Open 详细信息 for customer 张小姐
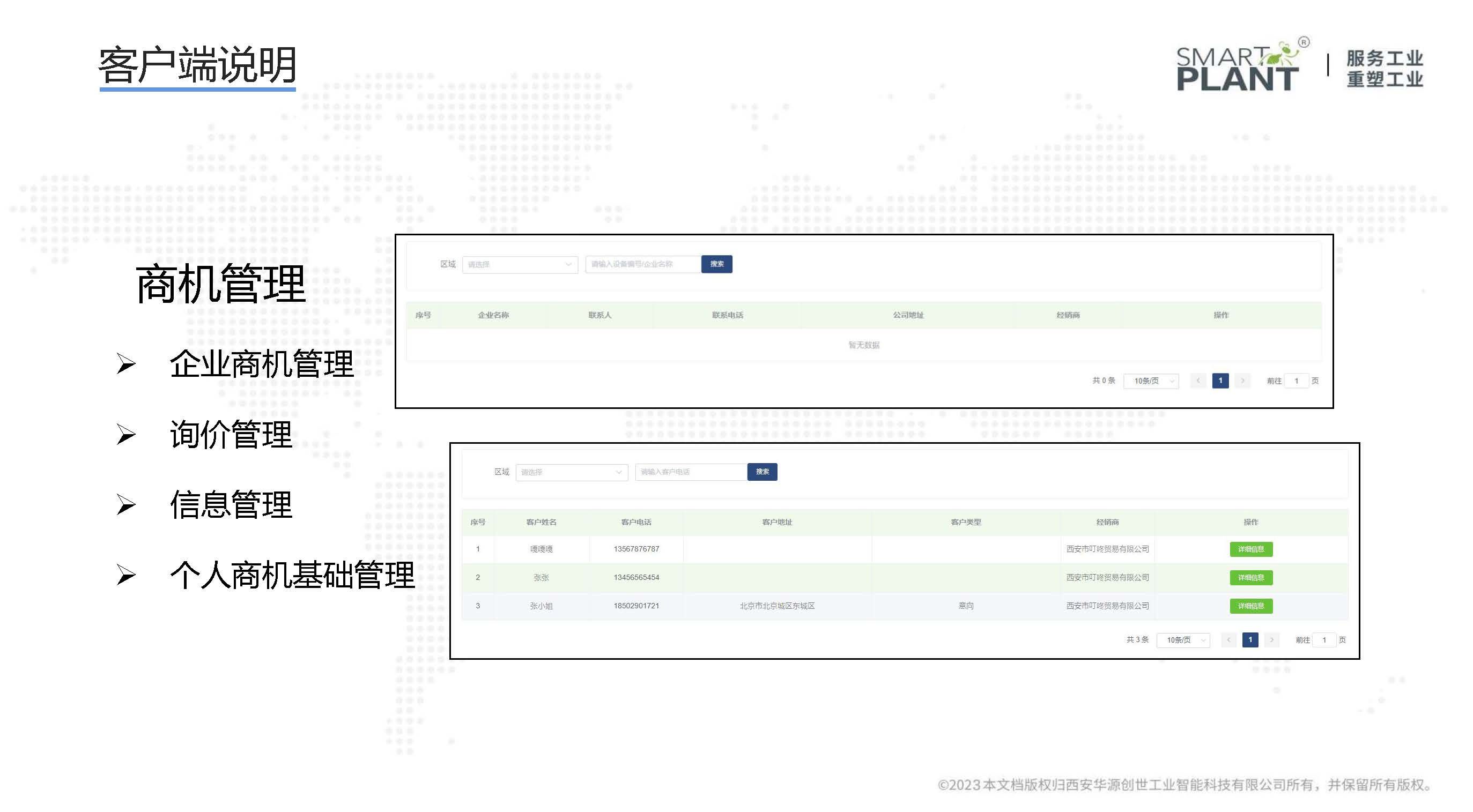The height and width of the screenshot is (812, 1473). click(1250, 606)
